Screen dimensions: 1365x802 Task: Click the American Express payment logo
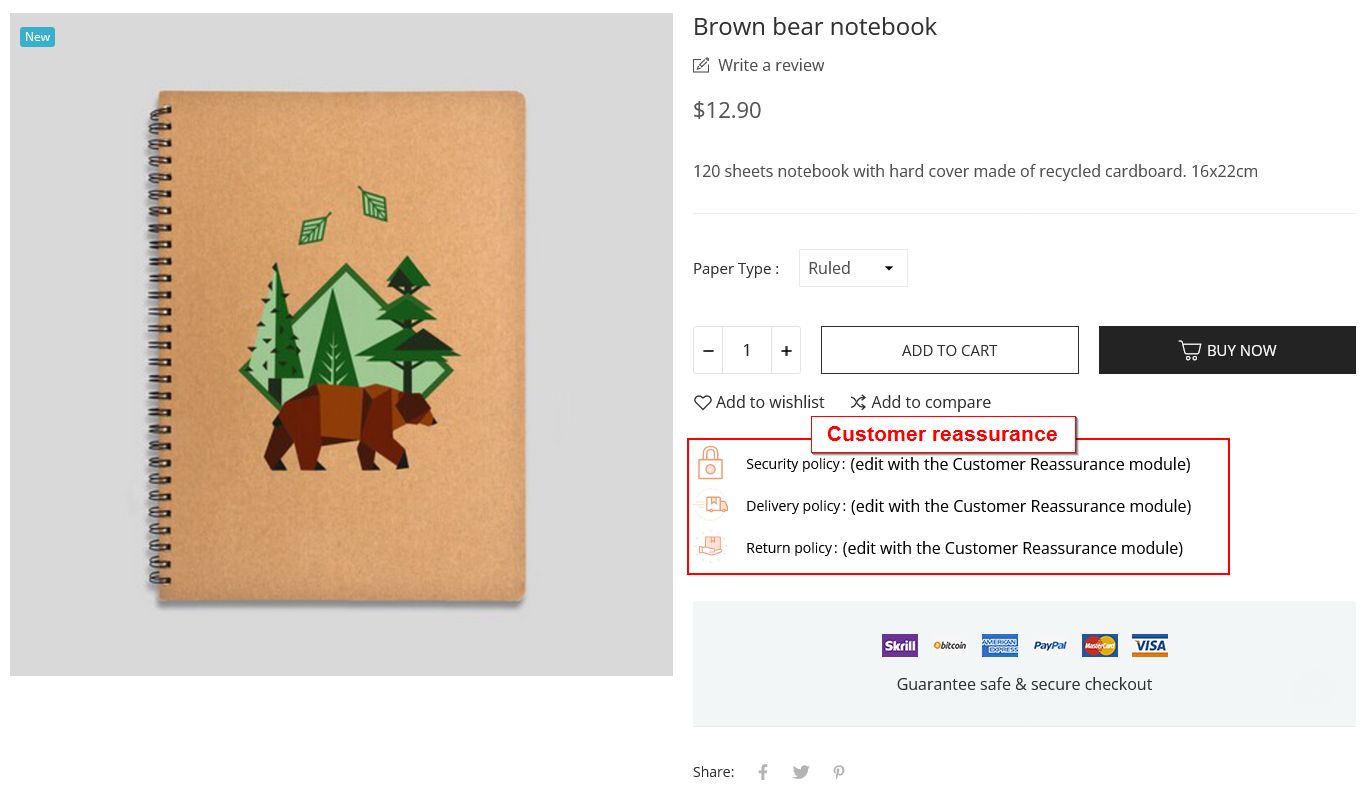tap(1000, 645)
